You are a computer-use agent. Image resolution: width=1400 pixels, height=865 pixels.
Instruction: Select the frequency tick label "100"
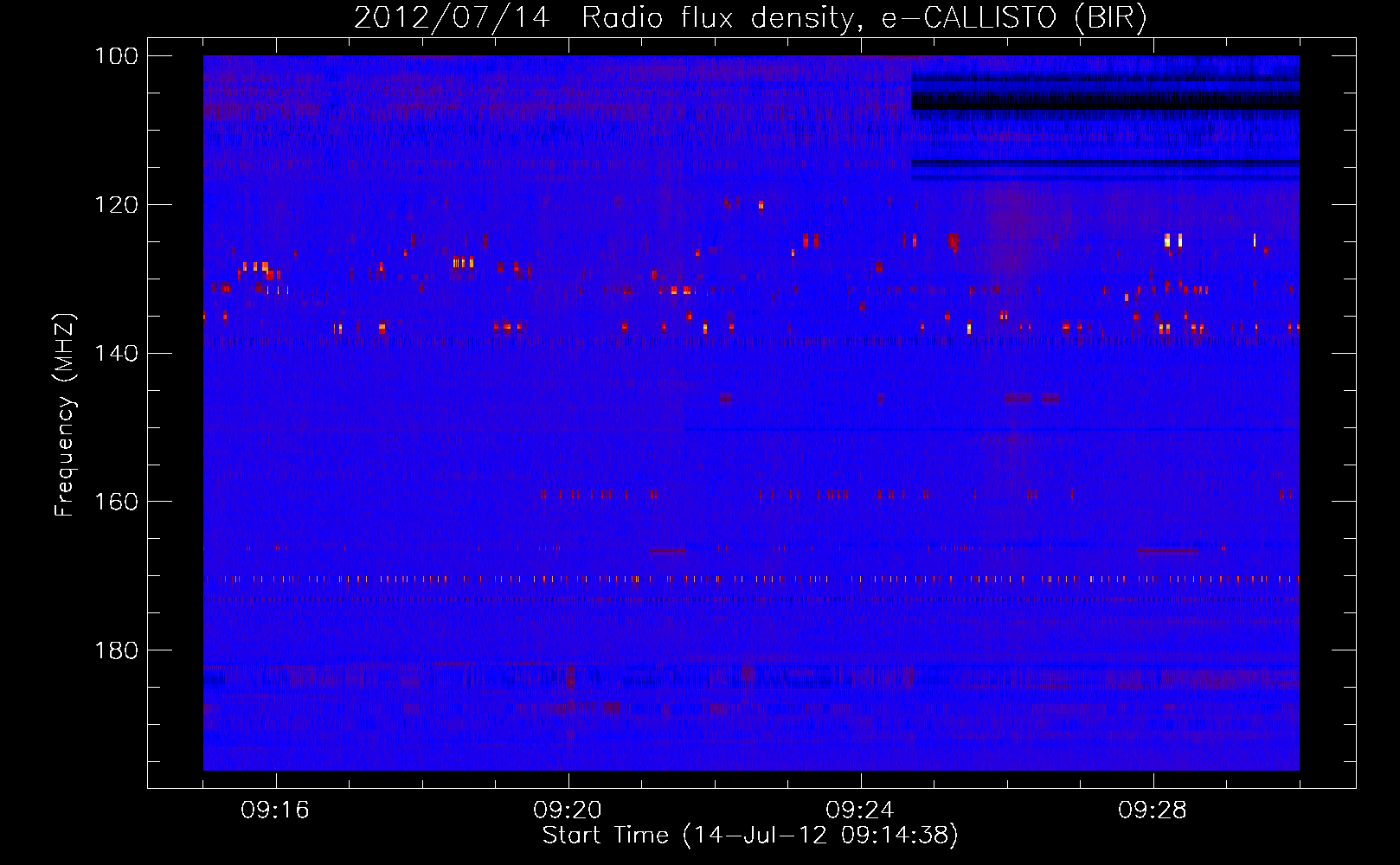[x=116, y=56]
